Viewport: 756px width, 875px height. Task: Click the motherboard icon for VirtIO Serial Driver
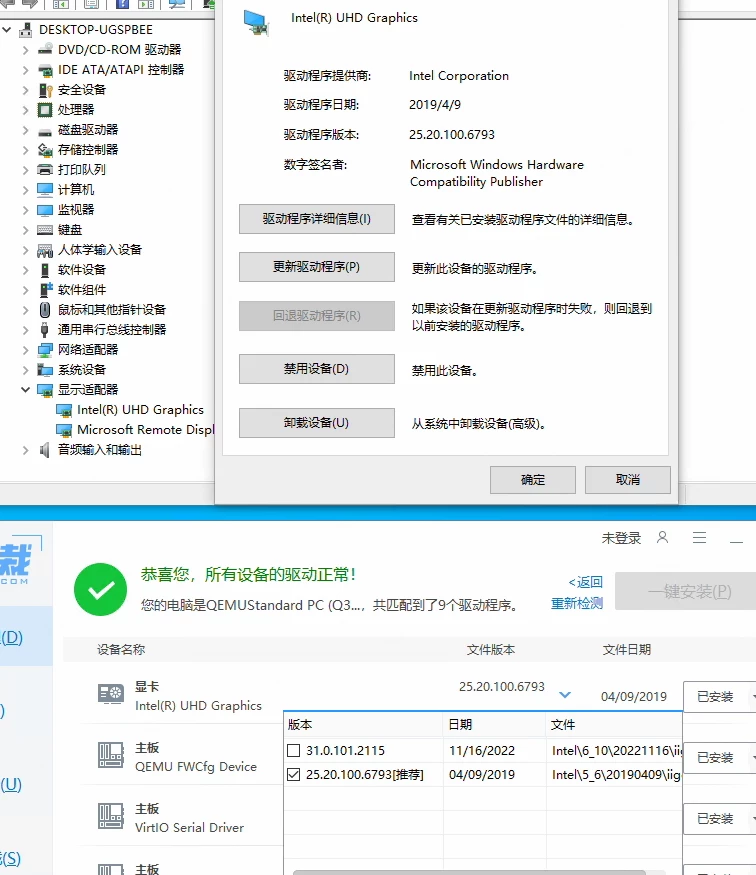pyautogui.click(x=111, y=816)
